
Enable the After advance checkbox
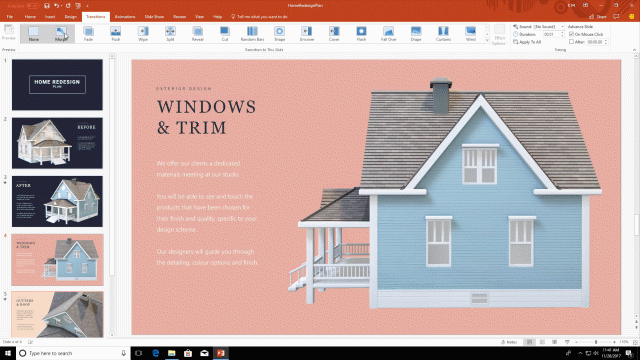571,42
